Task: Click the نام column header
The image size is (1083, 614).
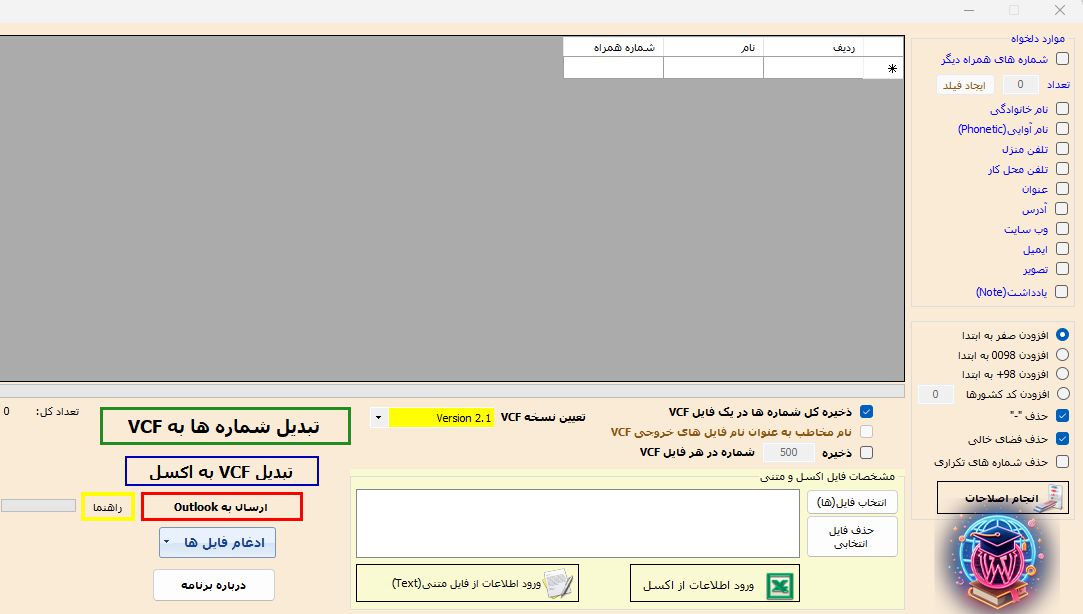Action: pyautogui.click(x=713, y=47)
